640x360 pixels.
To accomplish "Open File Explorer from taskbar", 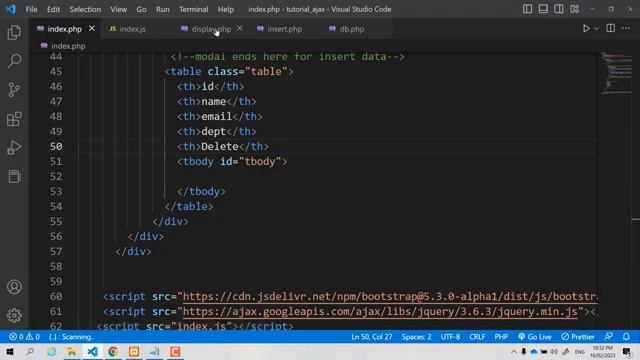I will pyautogui.click(x=72, y=351).
